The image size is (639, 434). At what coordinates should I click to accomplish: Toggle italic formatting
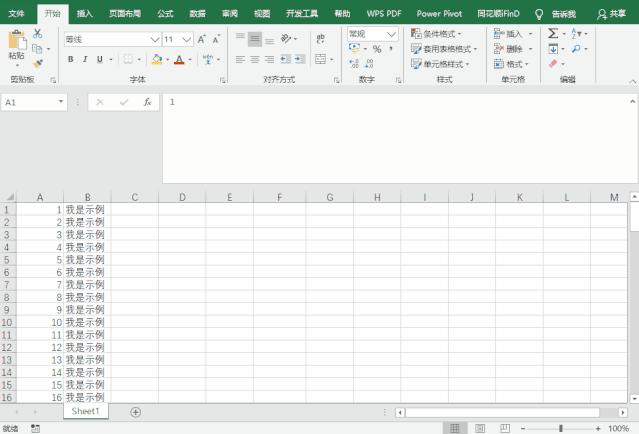pyautogui.click(x=85, y=59)
